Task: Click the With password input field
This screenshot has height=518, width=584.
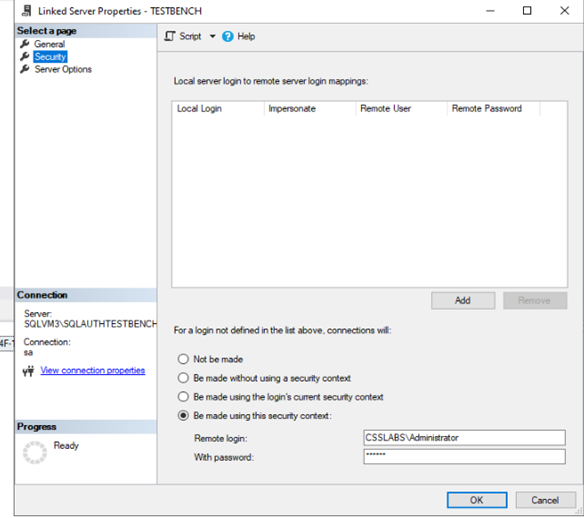Action: (464, 457)
